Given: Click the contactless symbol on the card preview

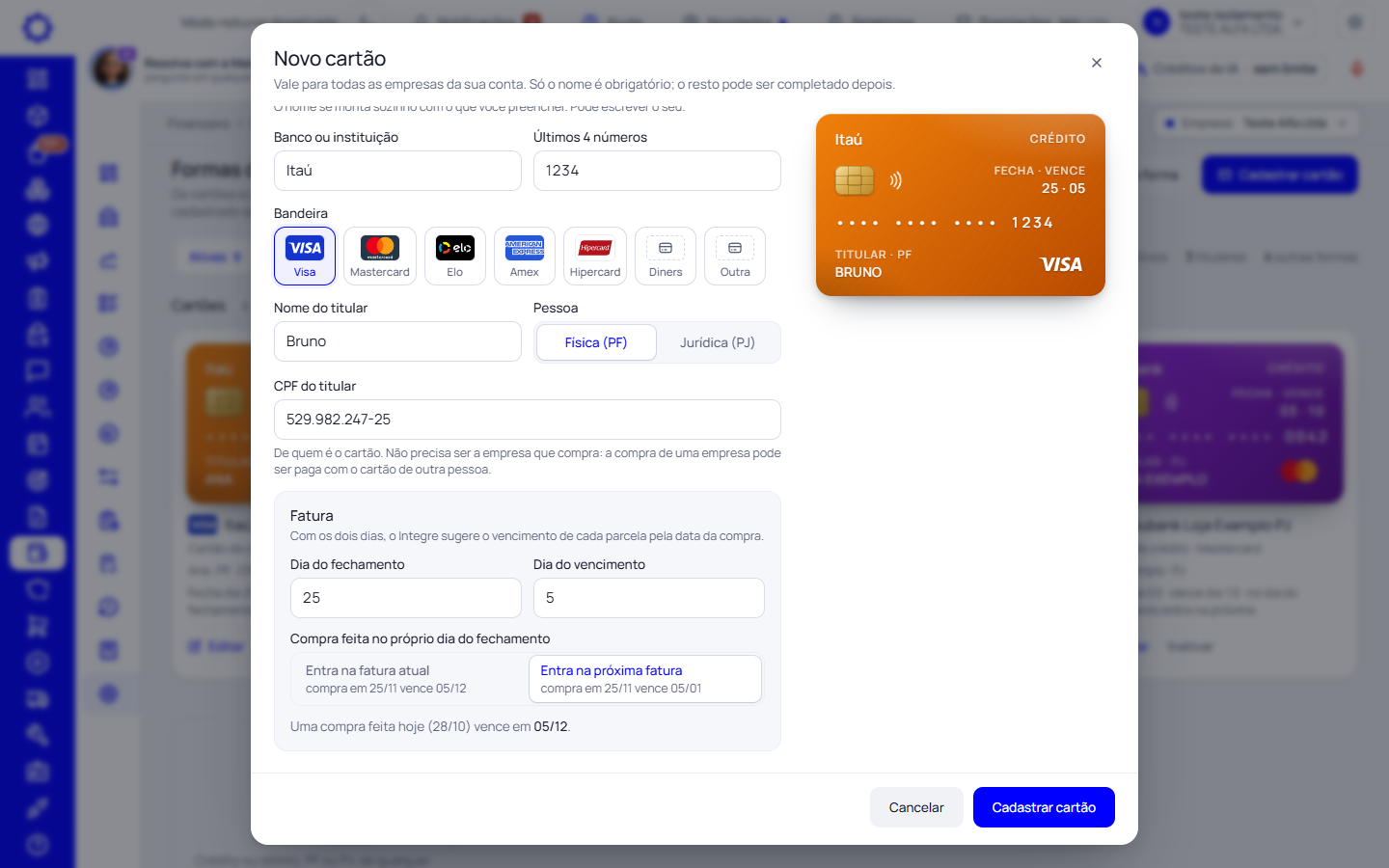Looking at the screenshot, I should tap(896, 180).
